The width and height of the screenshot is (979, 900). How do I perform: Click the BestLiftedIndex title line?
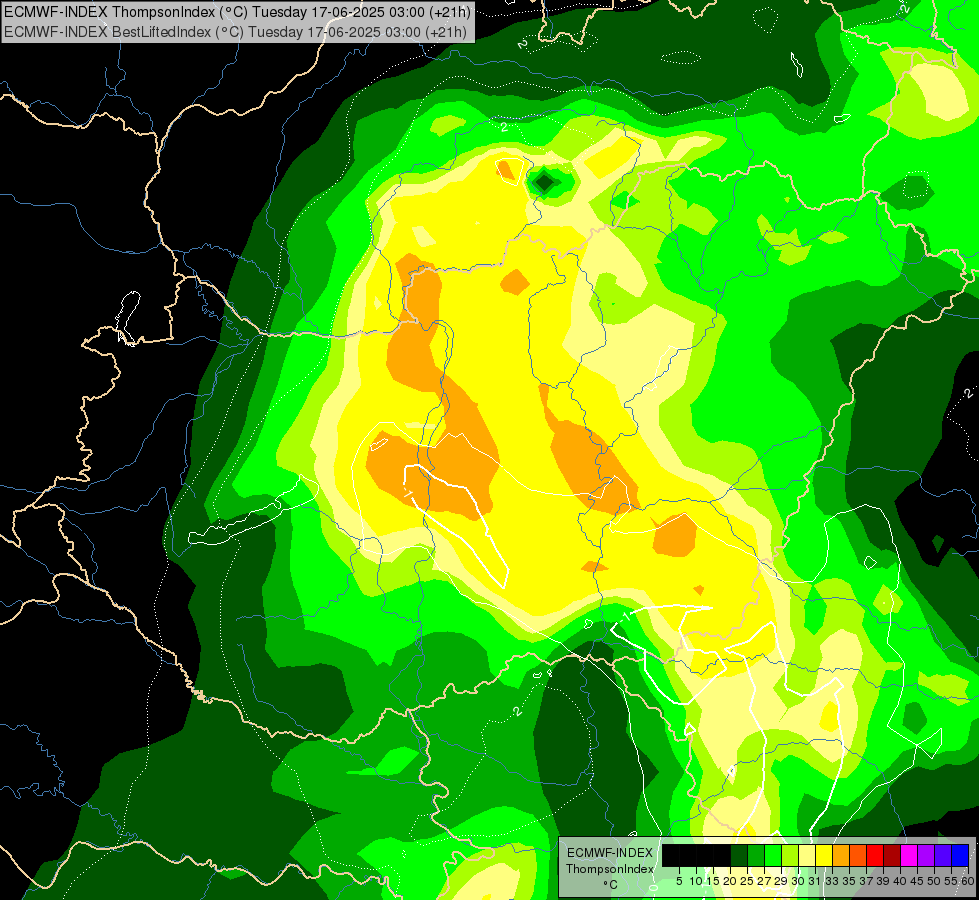[x=235, y=31]
